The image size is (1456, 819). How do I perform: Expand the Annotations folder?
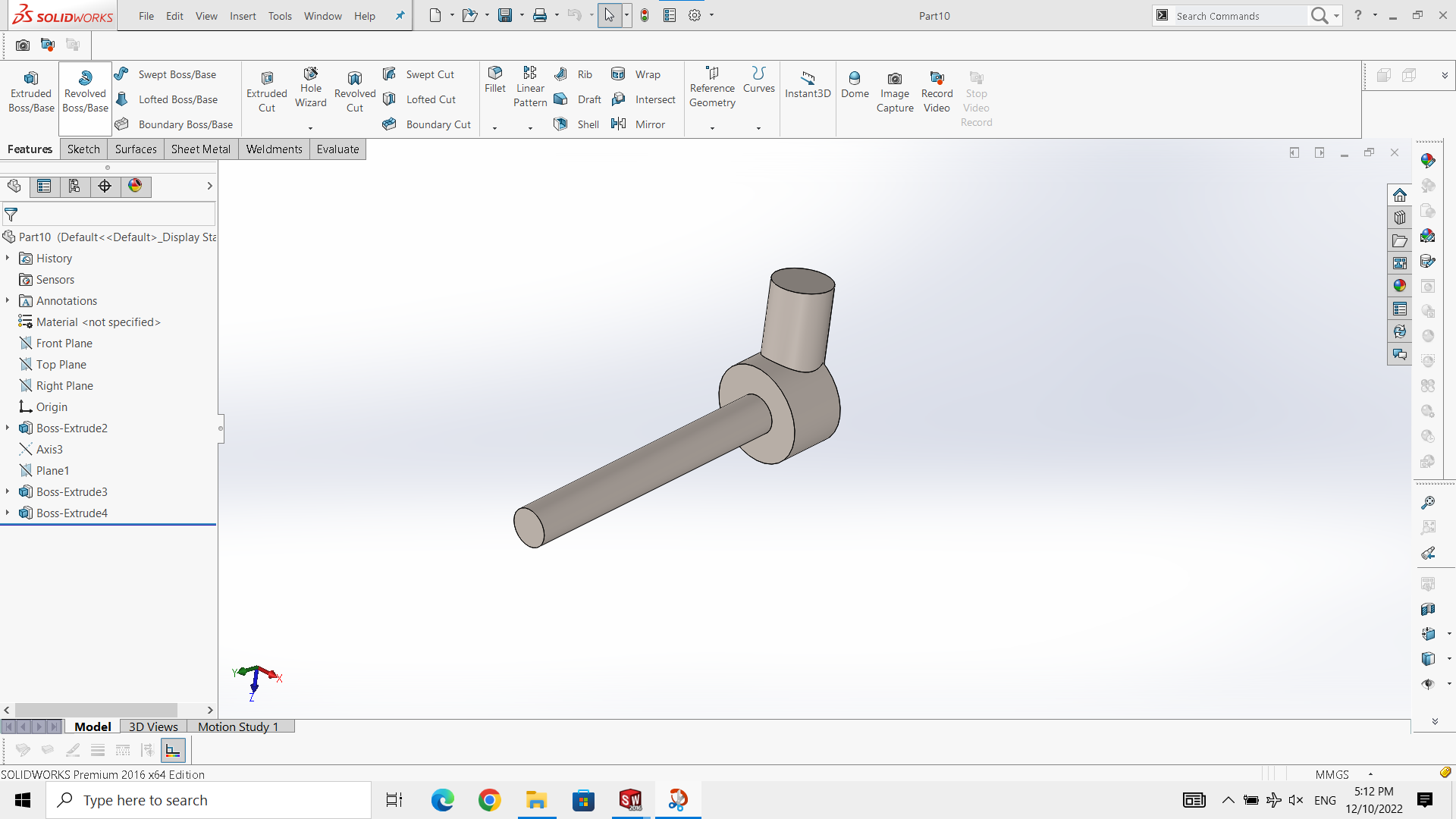[8, 301]
